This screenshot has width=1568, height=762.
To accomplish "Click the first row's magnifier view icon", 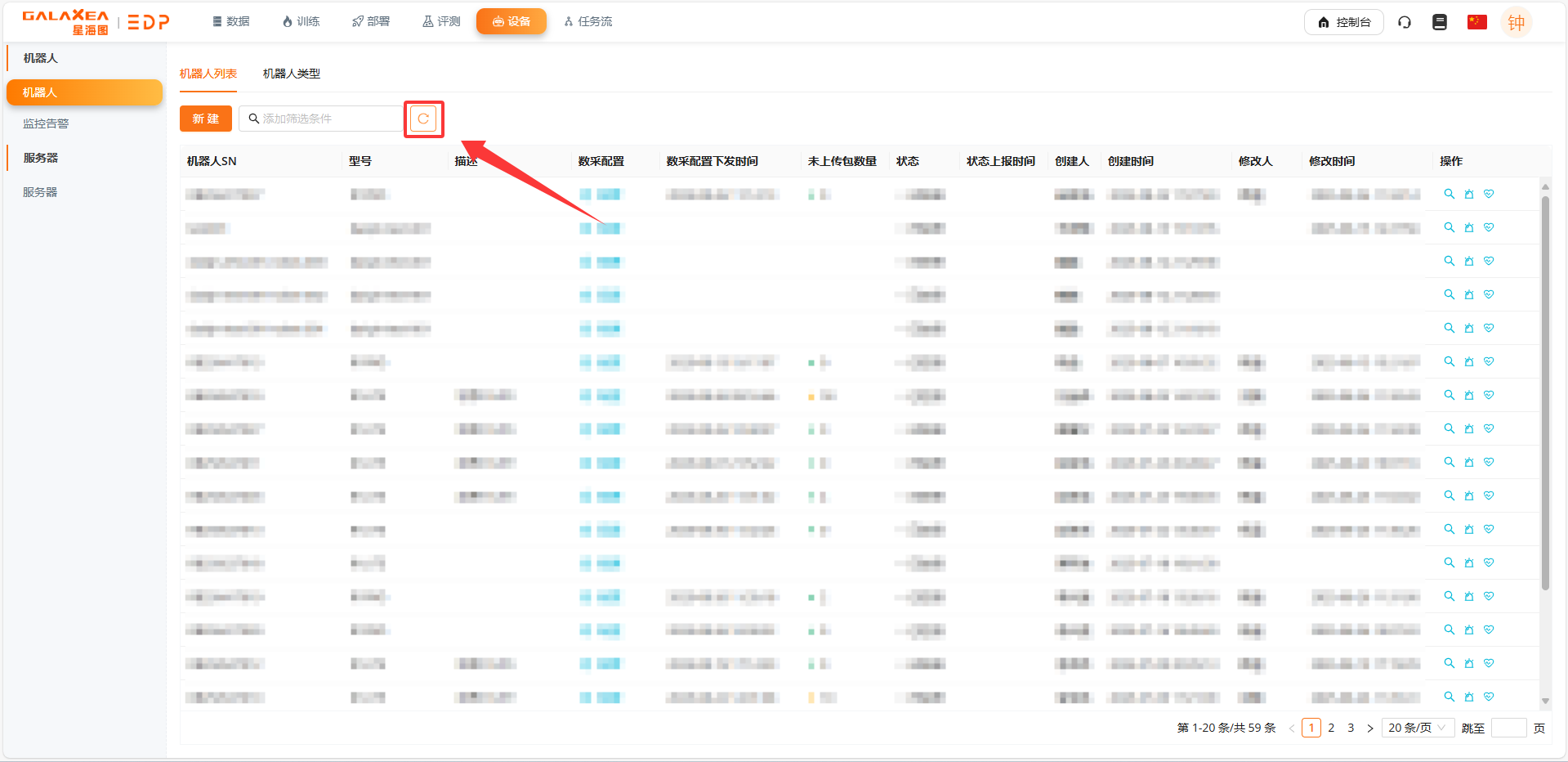I will (x=1449, y=194).
